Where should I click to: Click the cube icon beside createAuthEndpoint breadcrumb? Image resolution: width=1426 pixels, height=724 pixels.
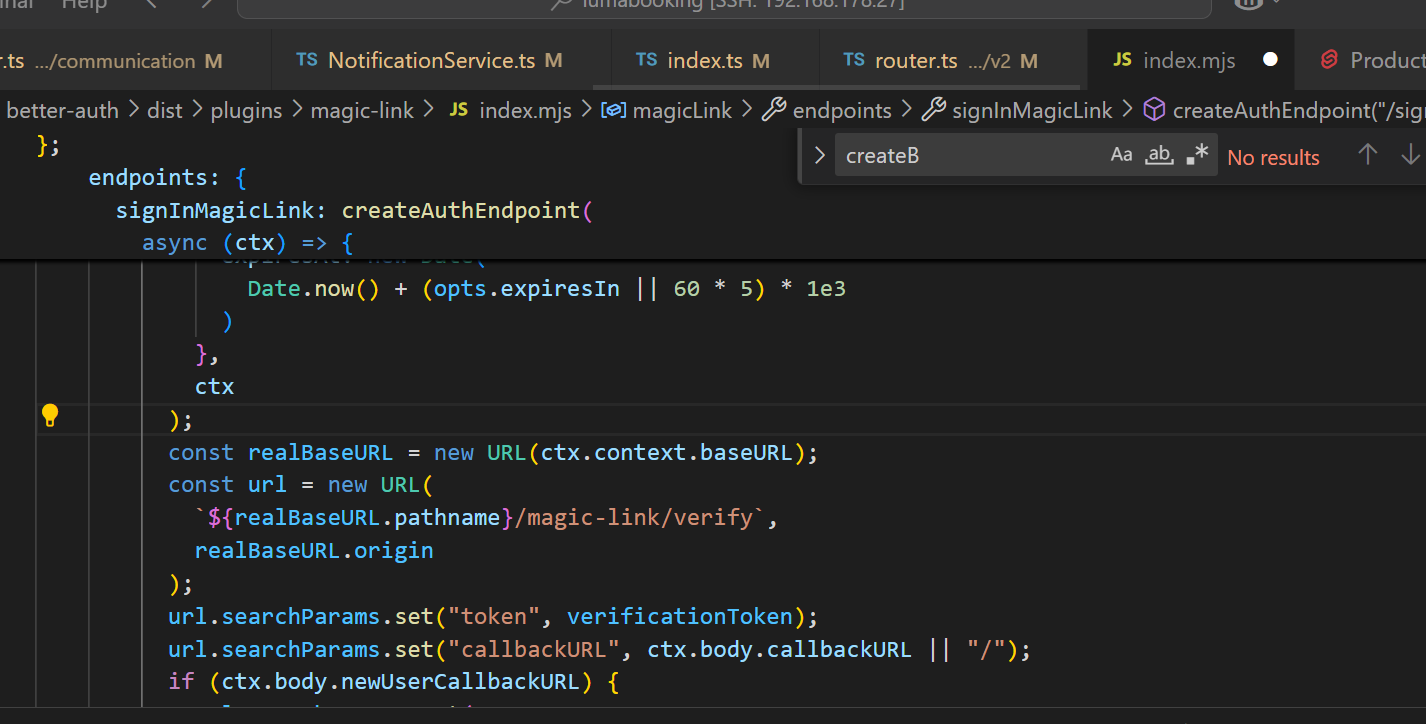coord(1153,110)
